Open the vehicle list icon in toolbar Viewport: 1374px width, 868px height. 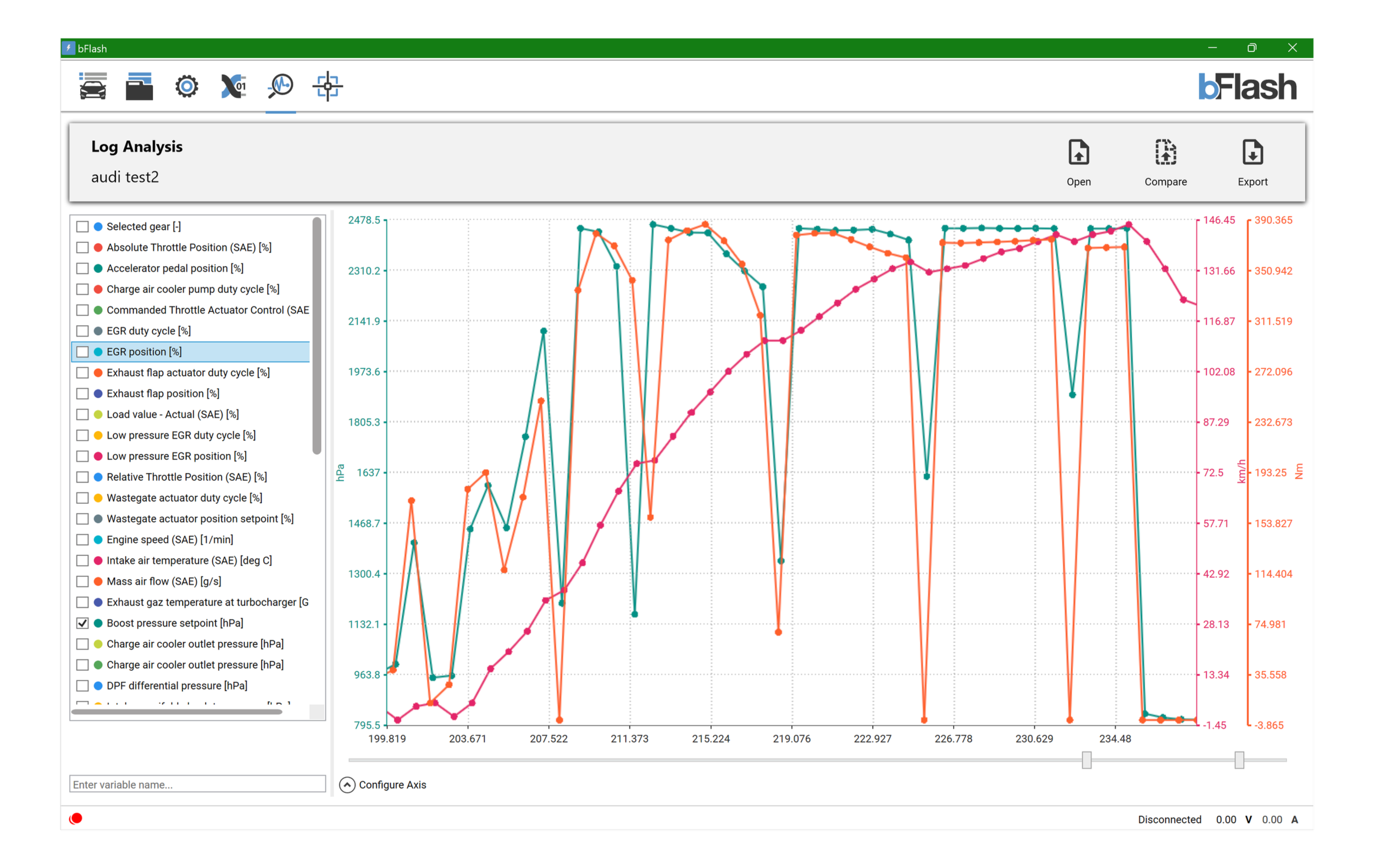click(92, 87)
